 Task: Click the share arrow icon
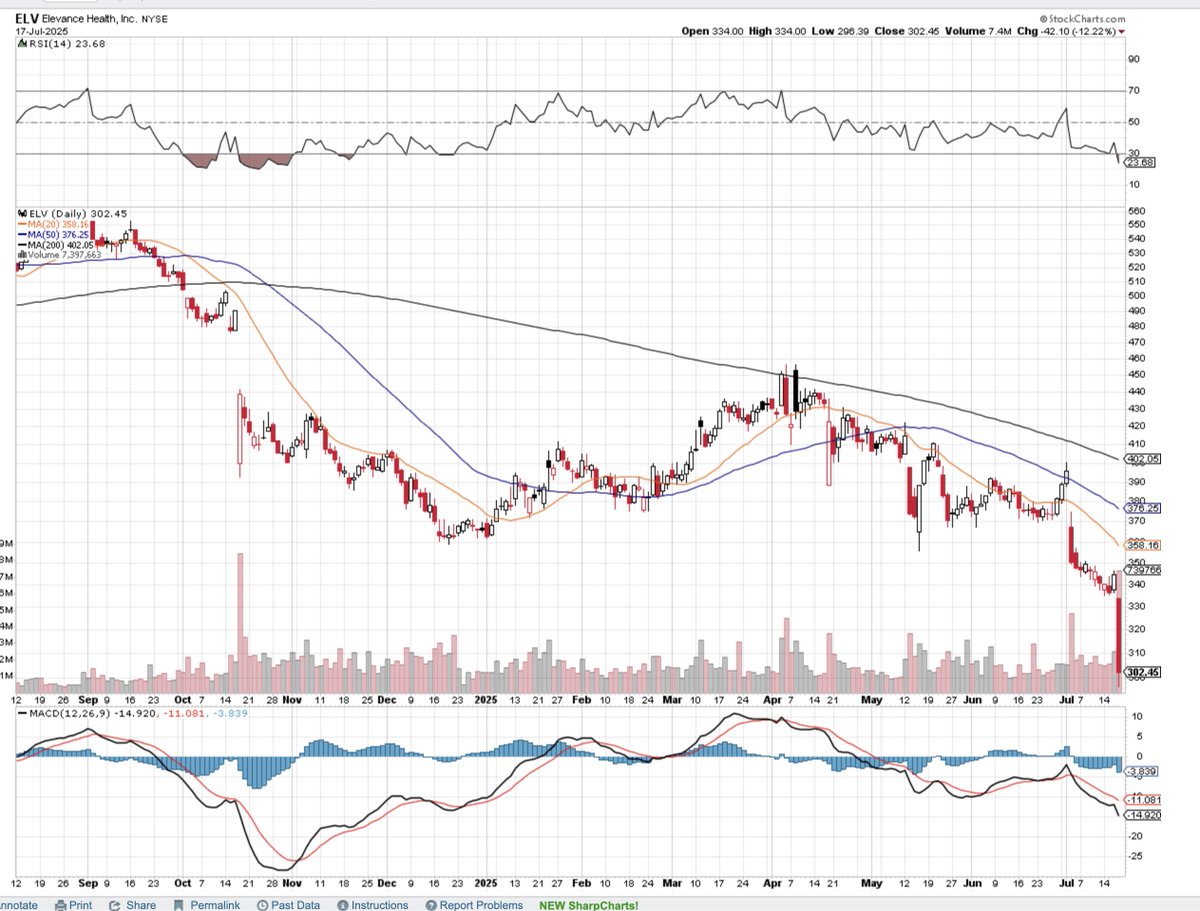(x=115, y=905)
